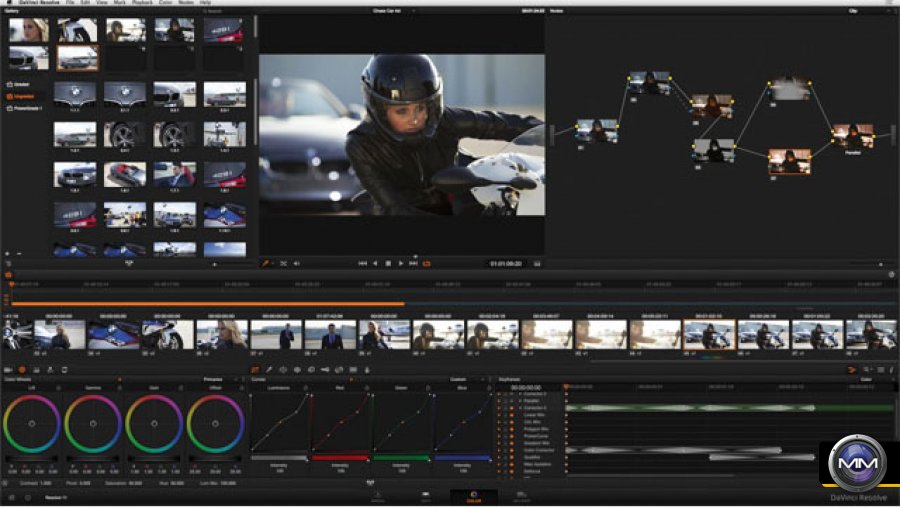The image size is (900, 509).
Task: Open the Camera Raw palette
Action: (x=8, y=370)
